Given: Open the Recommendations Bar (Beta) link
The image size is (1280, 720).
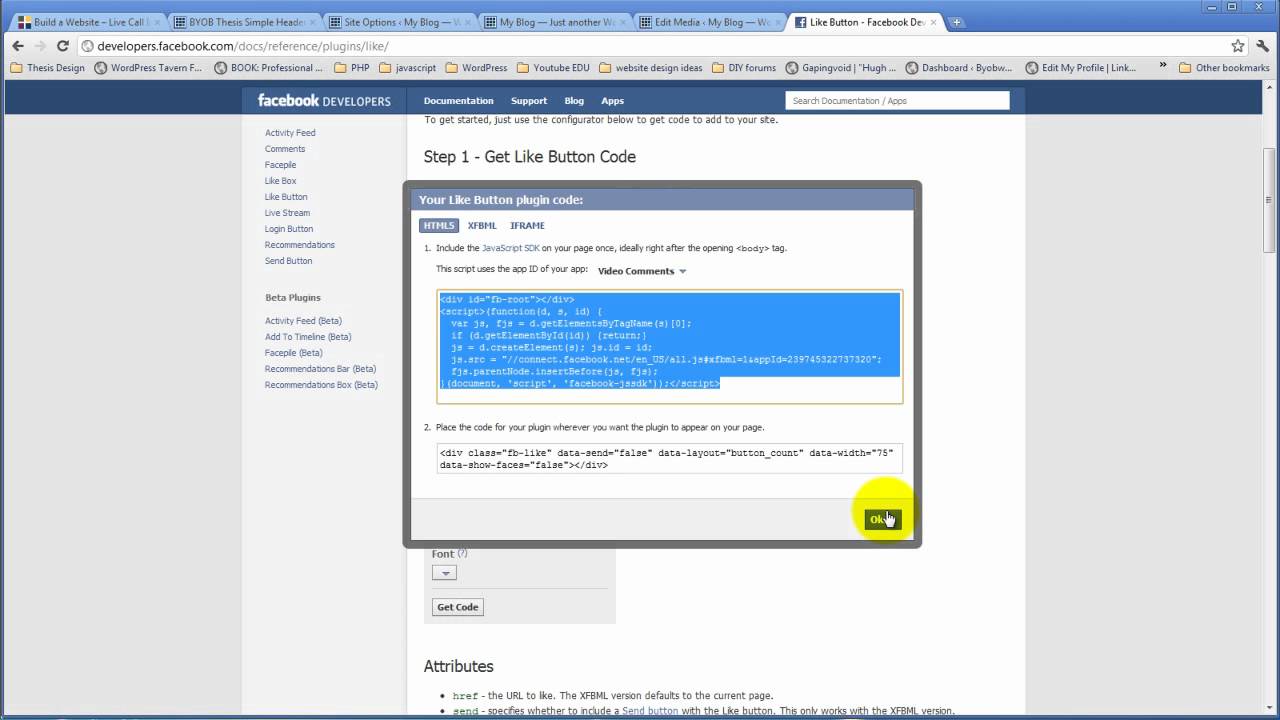Looking at the screenshot, I should [320, 369].
